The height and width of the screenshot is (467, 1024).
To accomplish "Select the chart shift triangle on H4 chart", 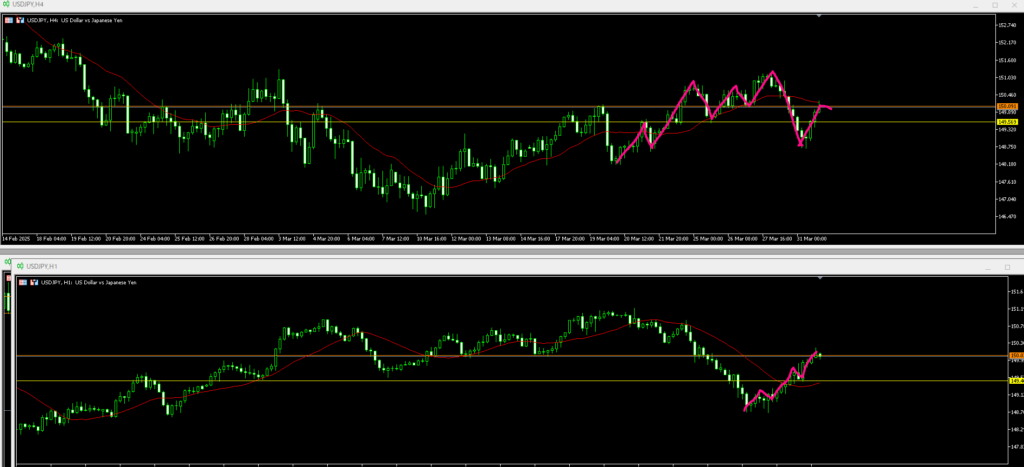I will pyautogui.click(x=818, y=16).
